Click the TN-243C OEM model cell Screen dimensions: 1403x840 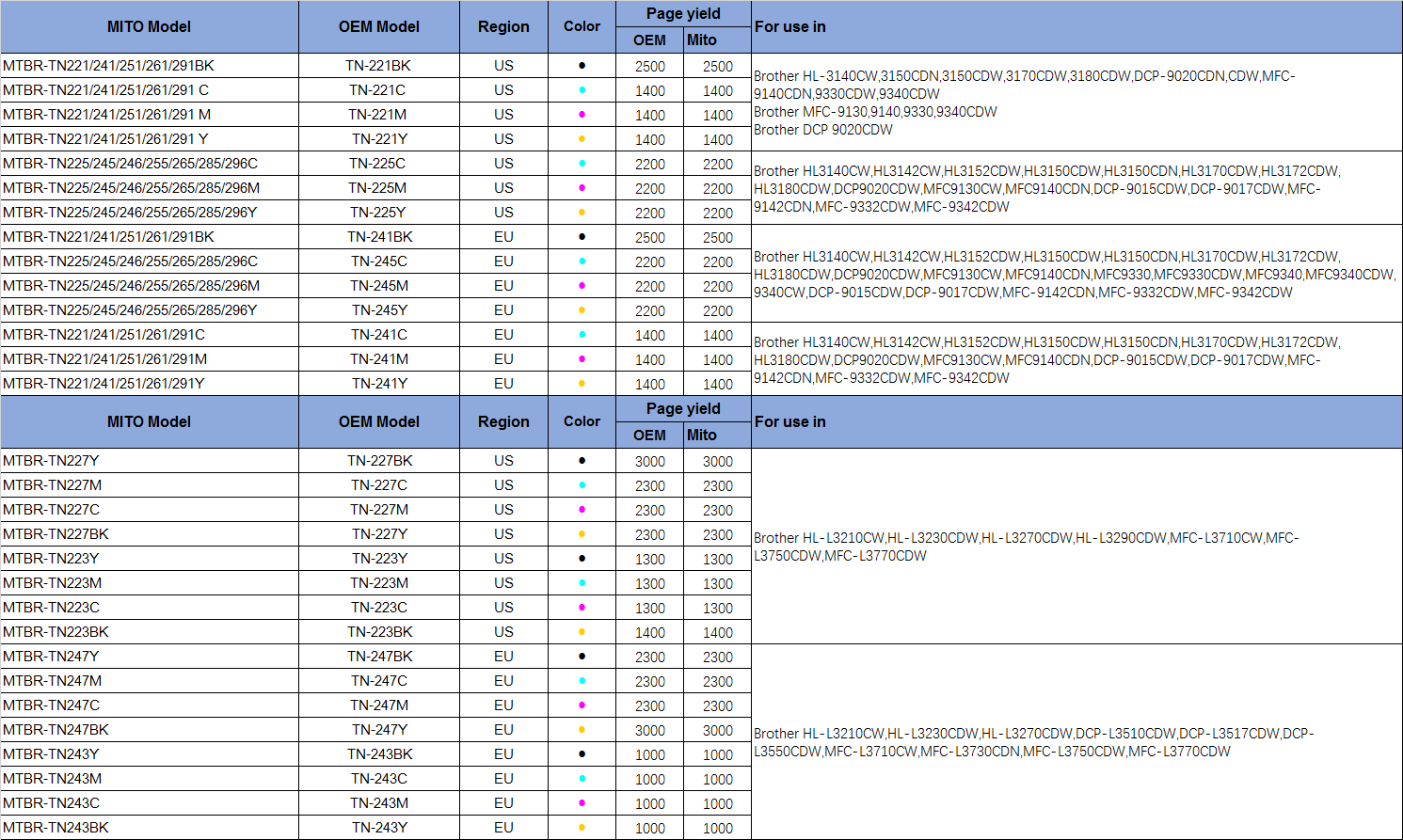point(378,779)
